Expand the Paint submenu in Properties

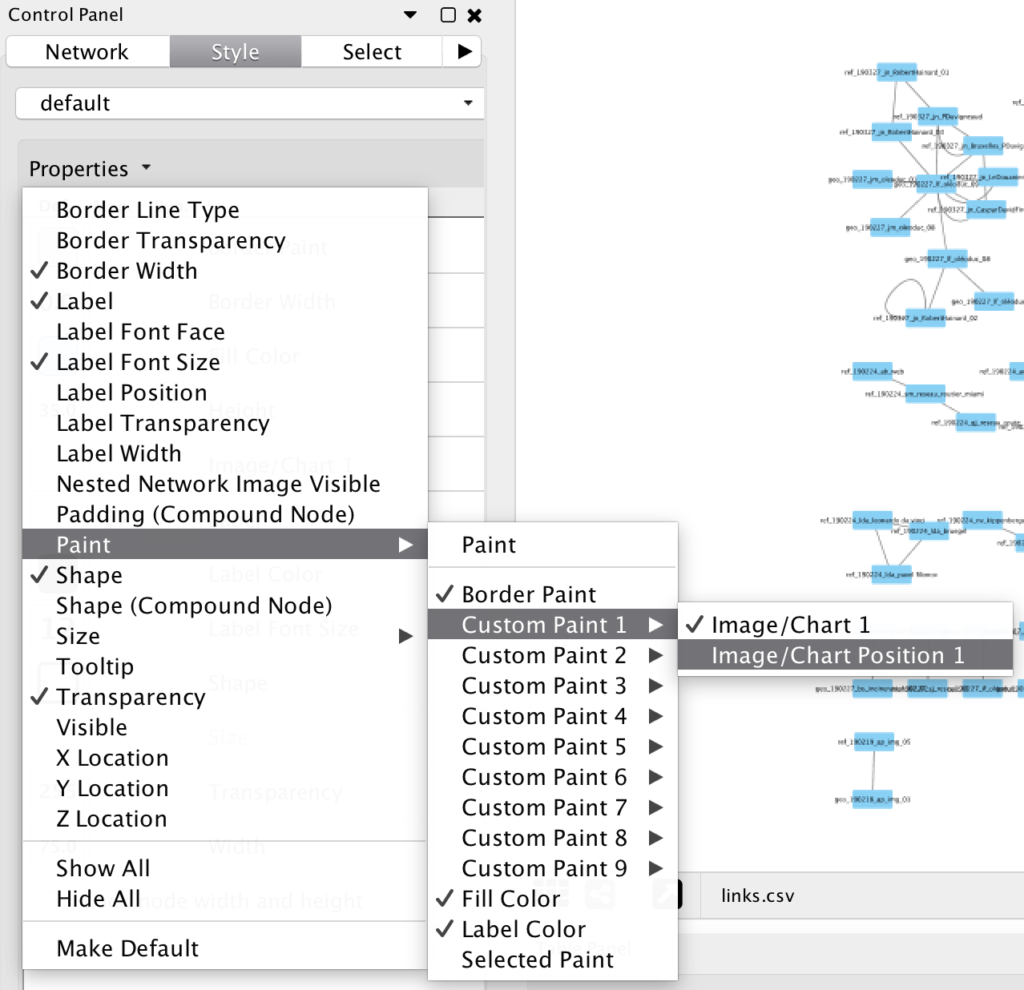(225, 545)
